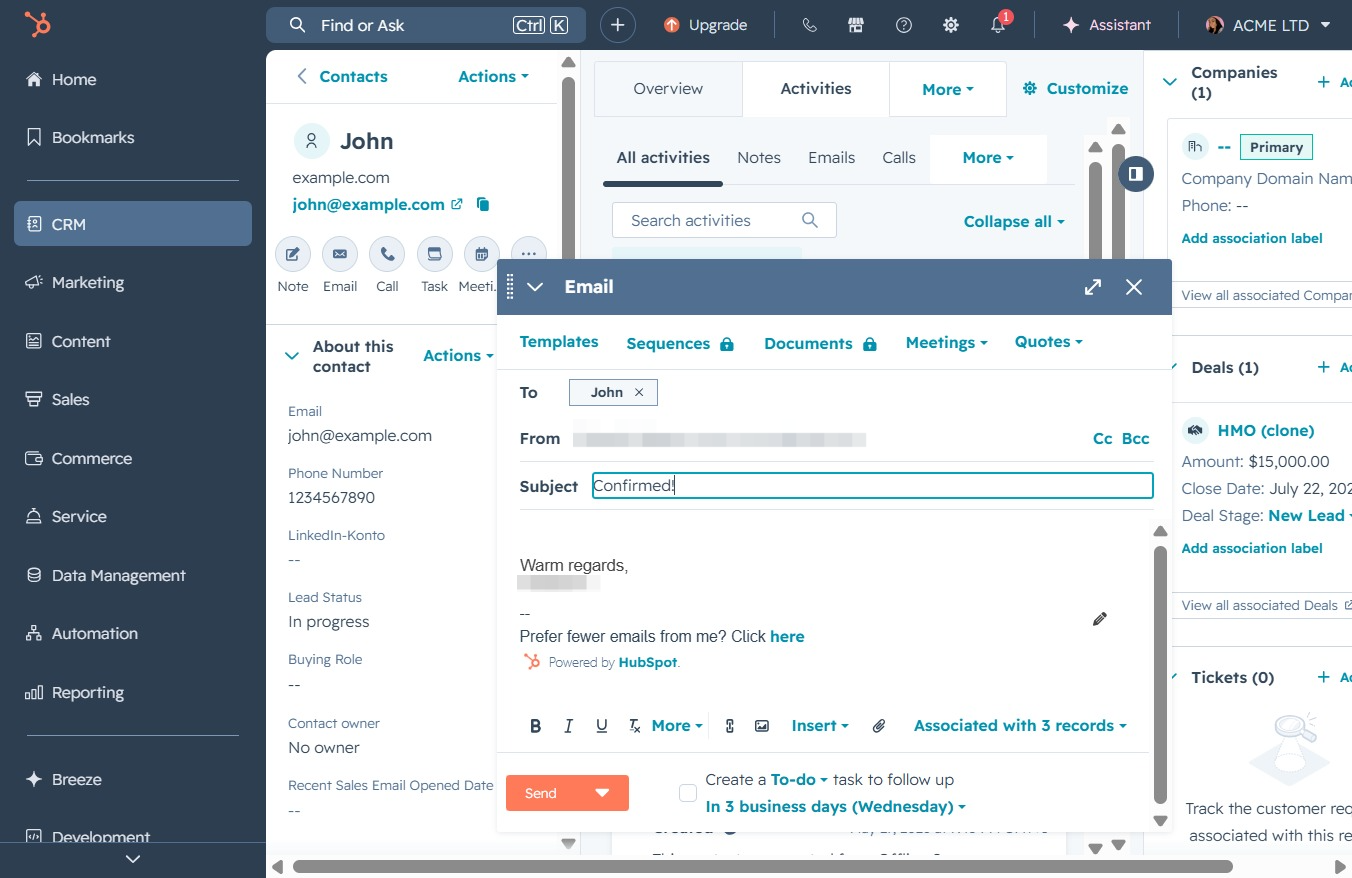Image resolution: width=1352 pixels, height=878 pixels.
Task: Switch to the Activities tab
Action: (816, 89)
